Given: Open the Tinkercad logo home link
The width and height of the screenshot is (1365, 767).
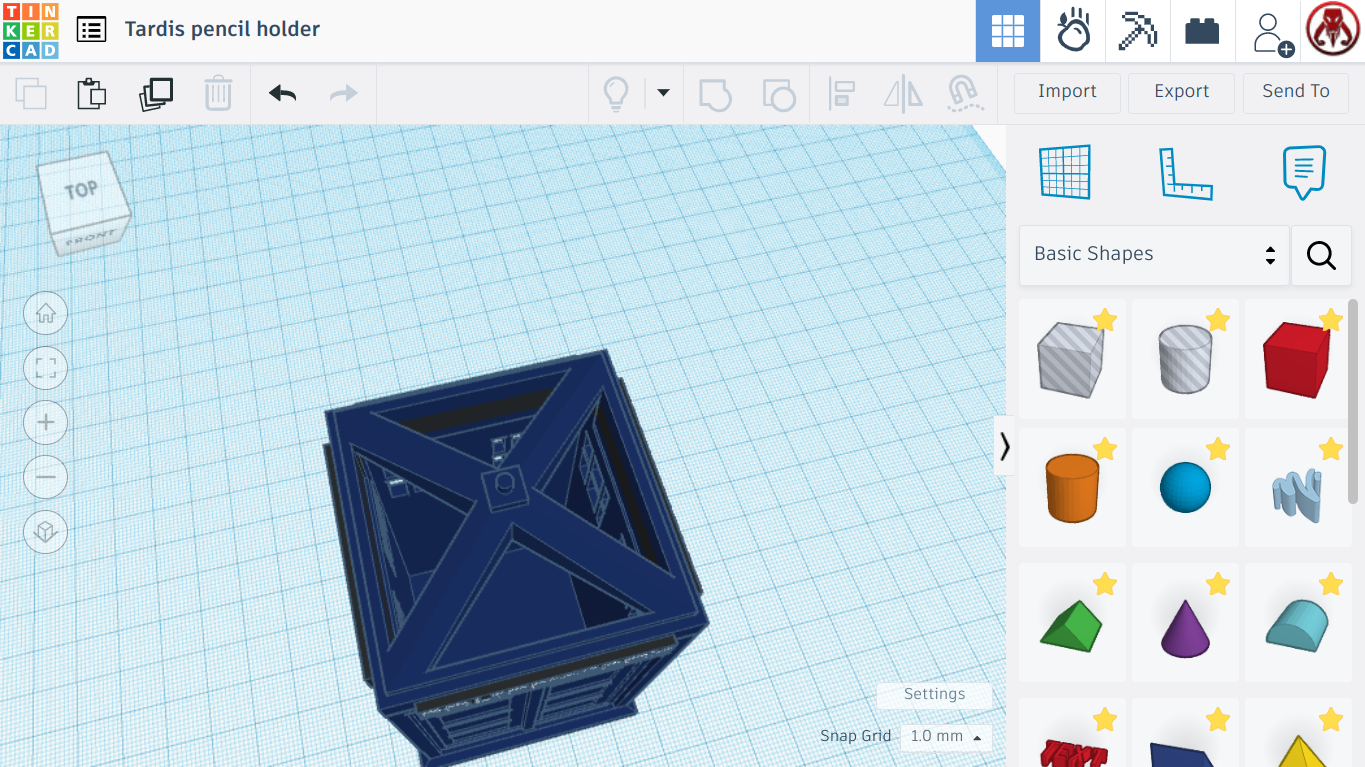Looking at the screenshot, I should pyautogui.click(x=30, y=30).
